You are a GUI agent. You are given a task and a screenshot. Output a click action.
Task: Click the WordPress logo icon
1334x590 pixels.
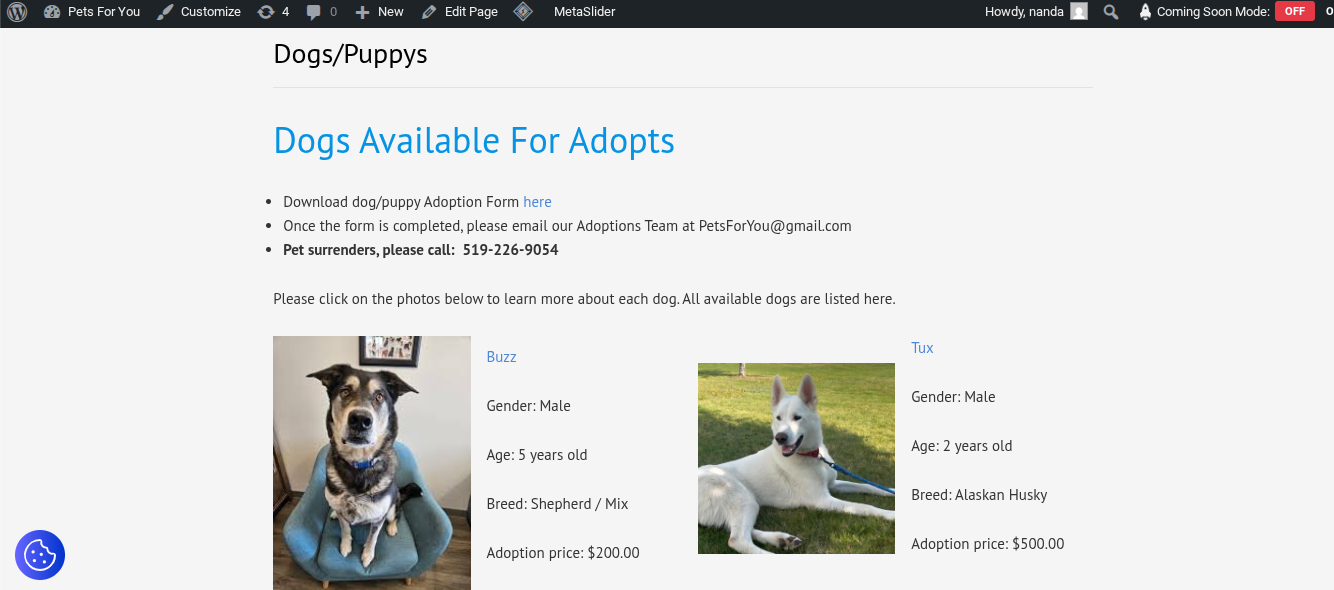point(17,12)
